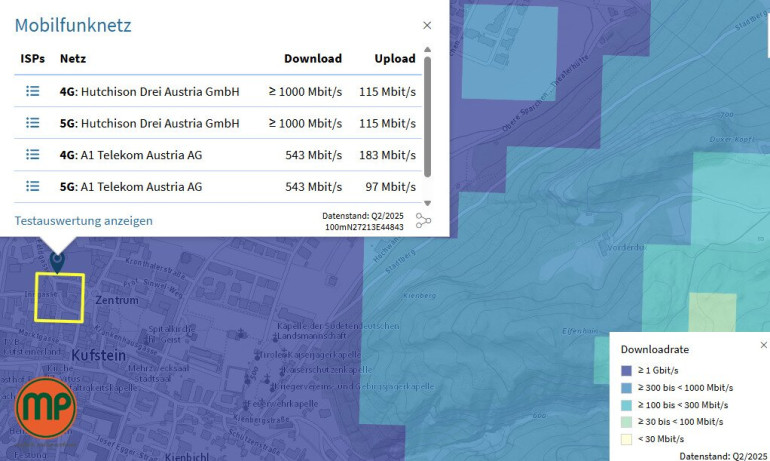Click the Kufstein label on the map
The width and height of the screenshot is (770, 461).
click(97, 356)
